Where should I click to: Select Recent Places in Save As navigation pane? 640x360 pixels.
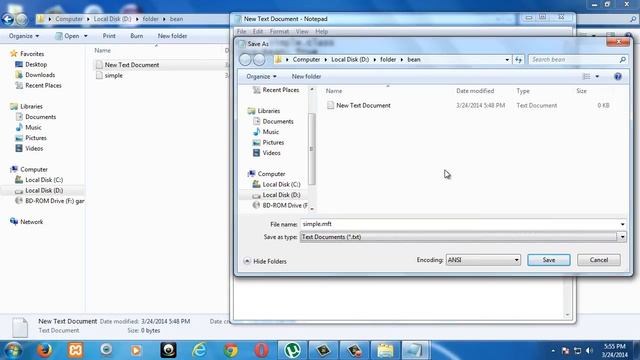click(x=276, y=90)
